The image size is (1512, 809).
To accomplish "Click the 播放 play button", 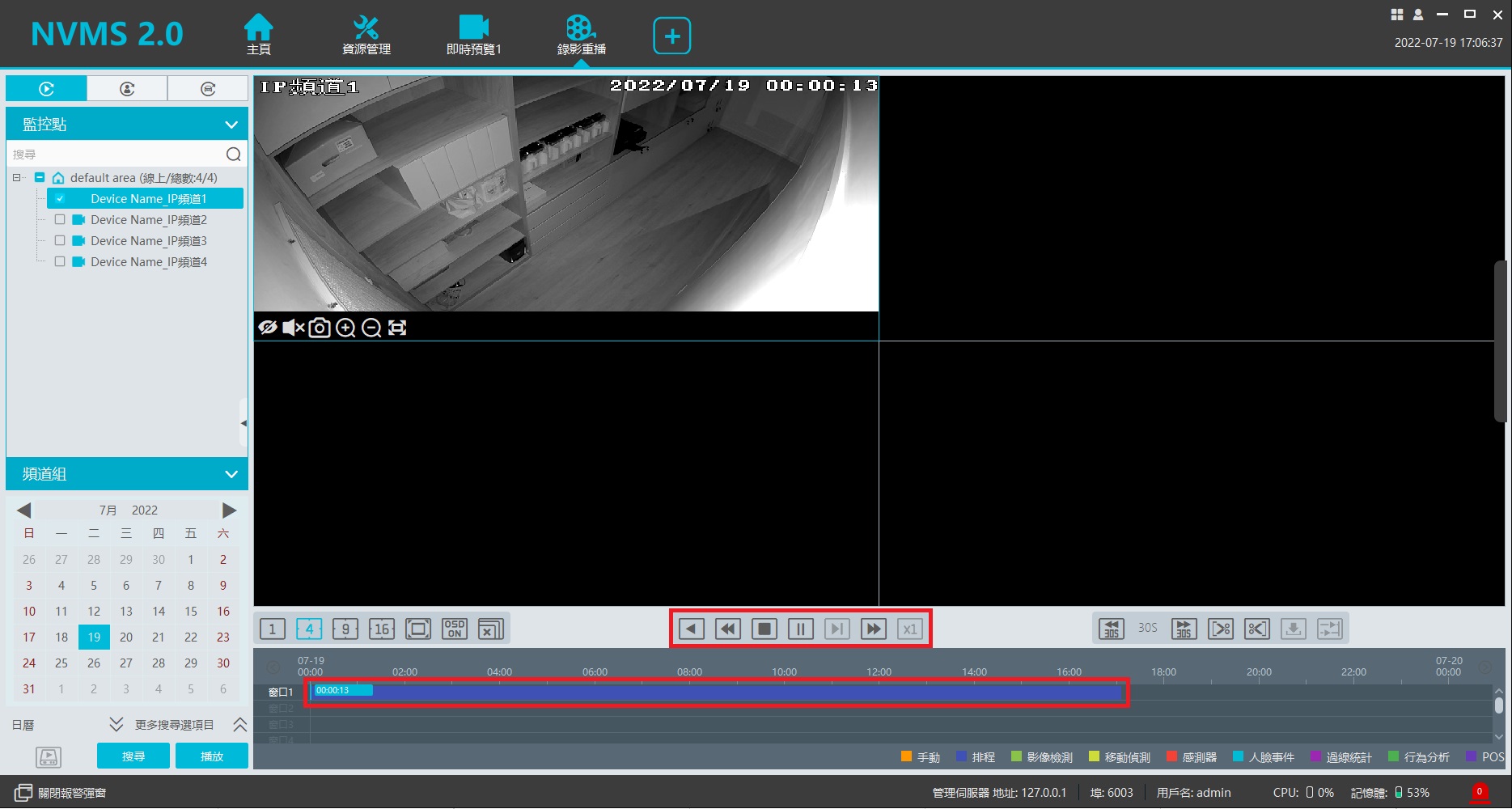I will [212, 756].
